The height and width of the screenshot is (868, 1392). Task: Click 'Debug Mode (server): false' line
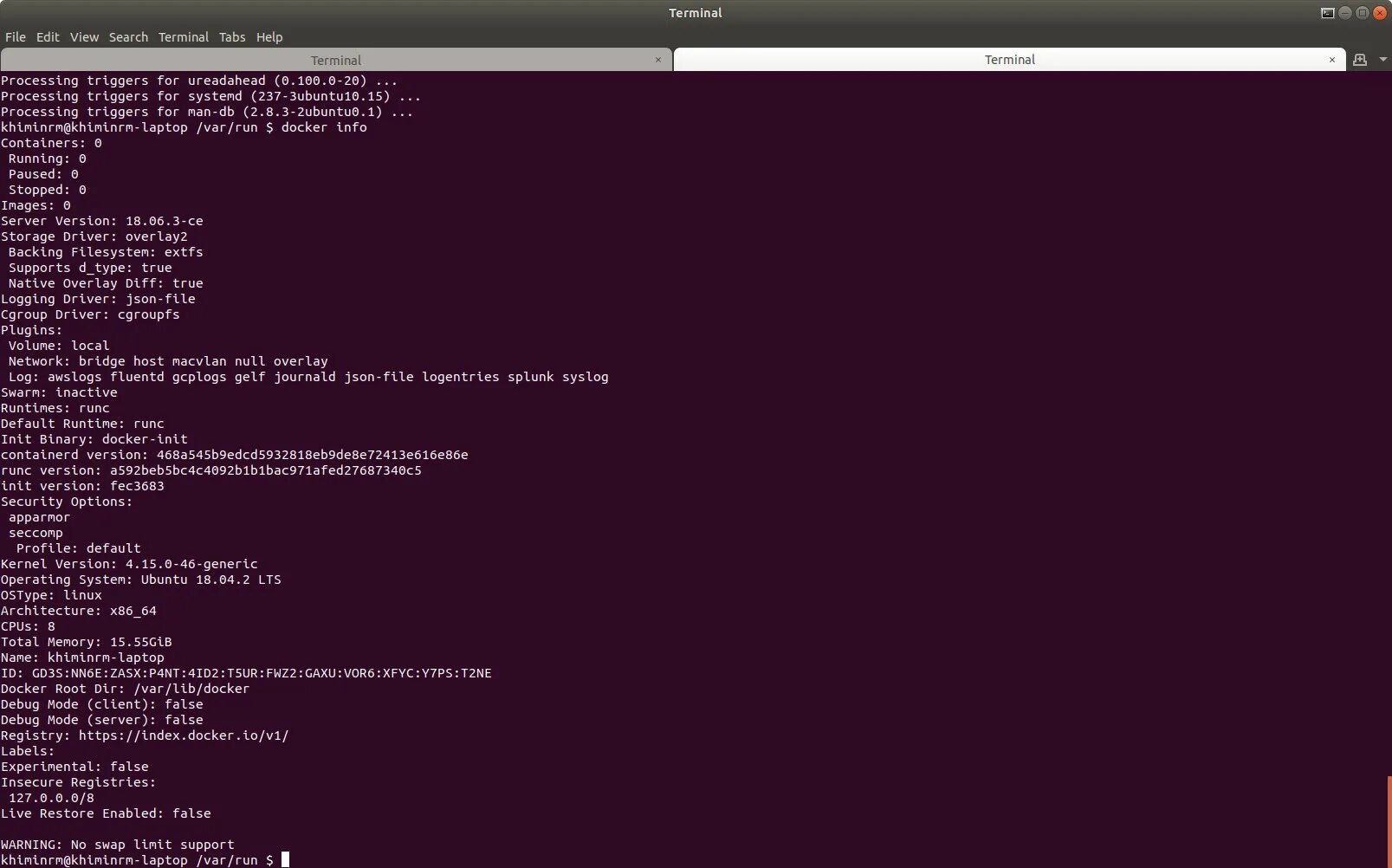tap(102, 720)
